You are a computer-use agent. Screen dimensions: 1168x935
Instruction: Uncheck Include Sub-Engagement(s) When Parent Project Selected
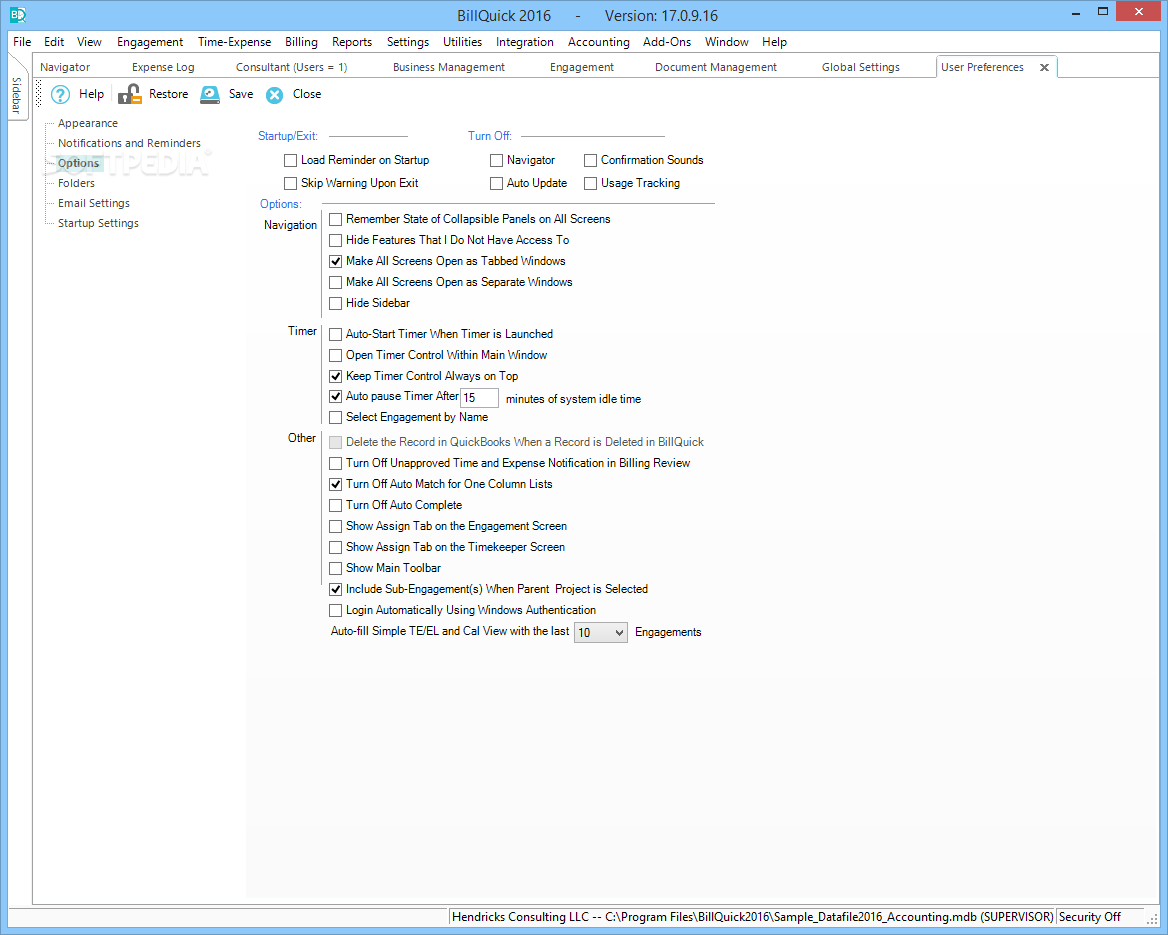(x=336, y=589)
